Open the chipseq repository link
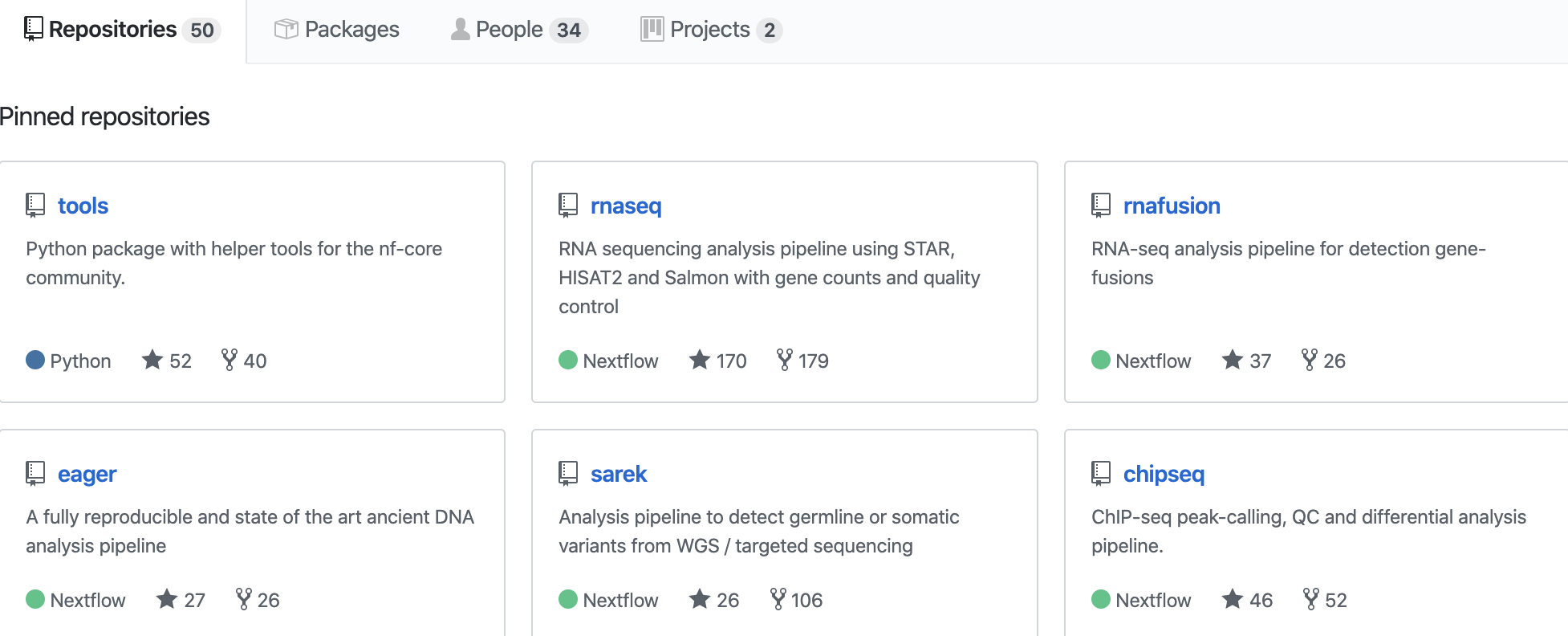This screenshot has height=636, width=1568. click(x=1164, y=474)
